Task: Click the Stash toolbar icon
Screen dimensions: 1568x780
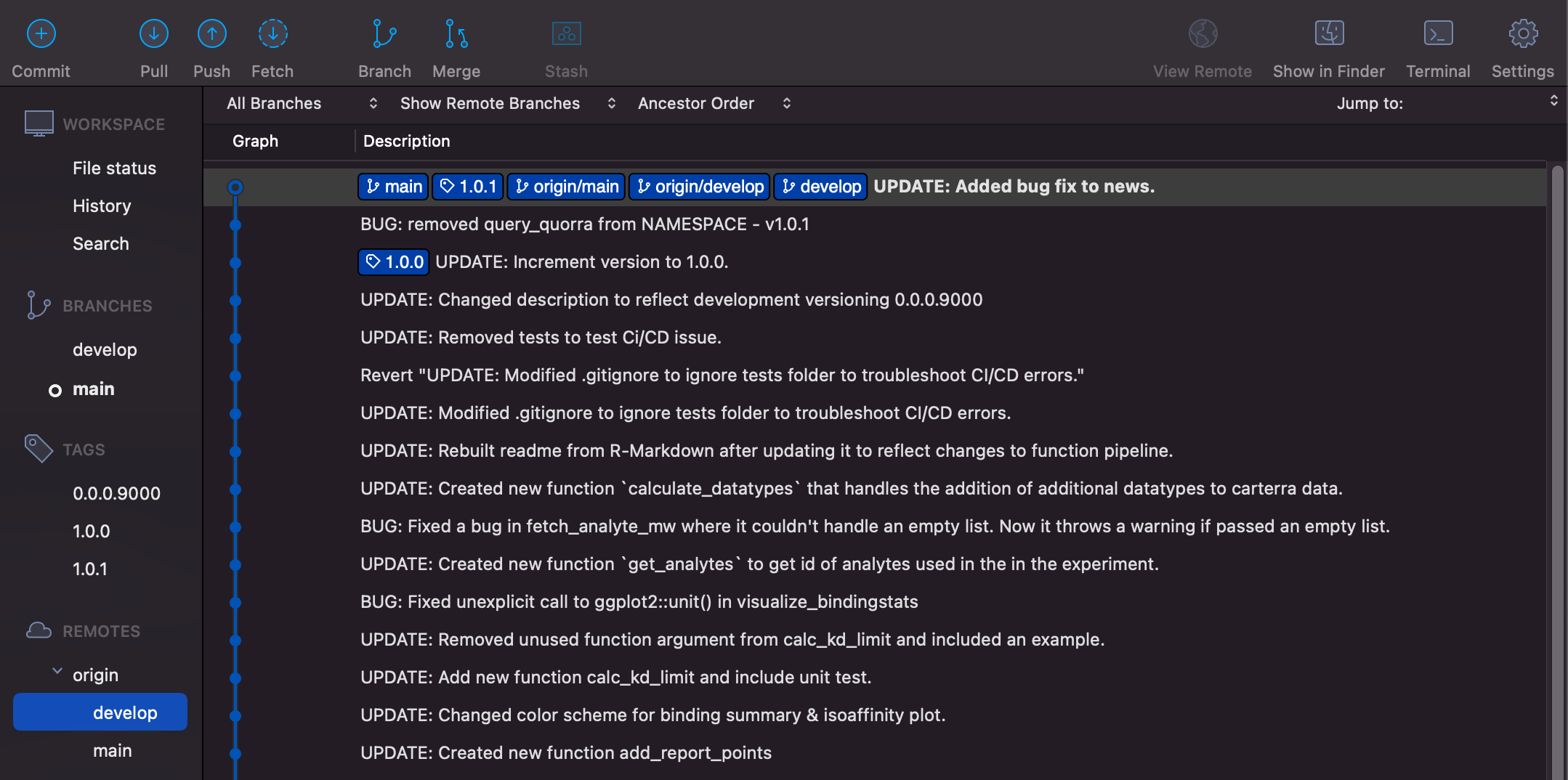Action: click(567, 33)
